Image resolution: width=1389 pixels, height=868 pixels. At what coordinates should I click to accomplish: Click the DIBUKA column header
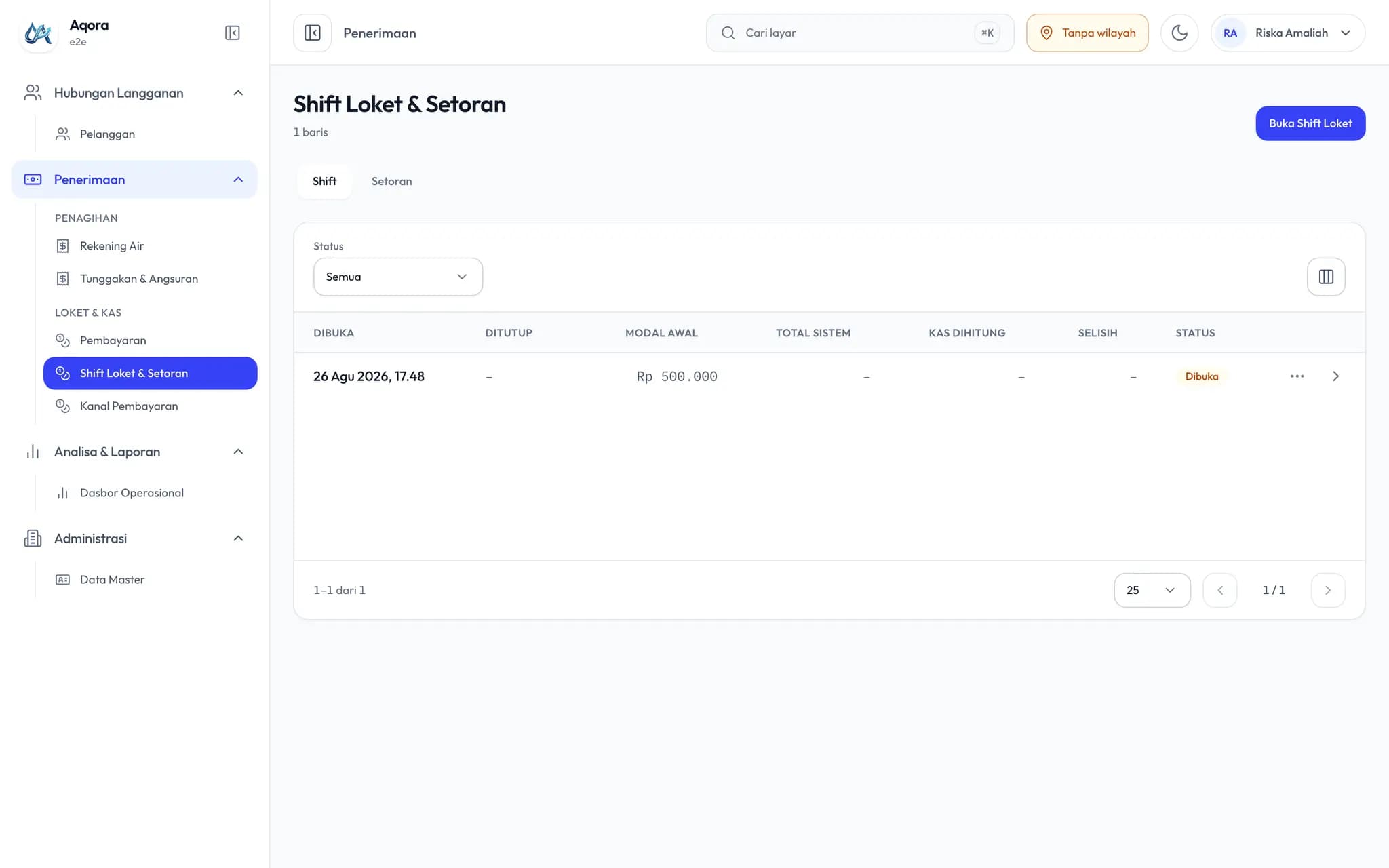pos(334,333)
